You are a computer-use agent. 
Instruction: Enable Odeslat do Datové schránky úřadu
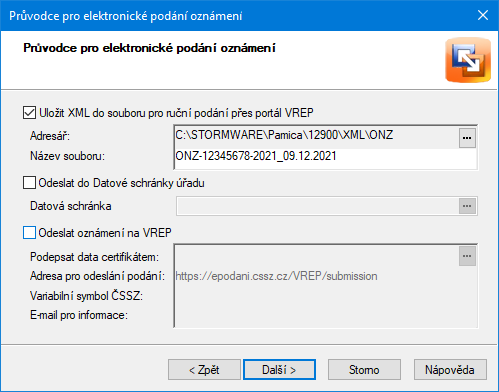(x=29, y=183)
